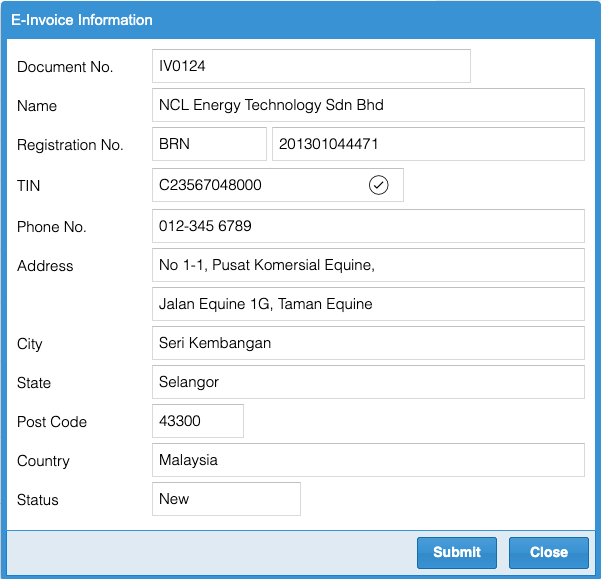Image resolution: width=601 pixels, height=579 pixels.
Task: Close the E-Invoice Information dialog
Action: 548,552
